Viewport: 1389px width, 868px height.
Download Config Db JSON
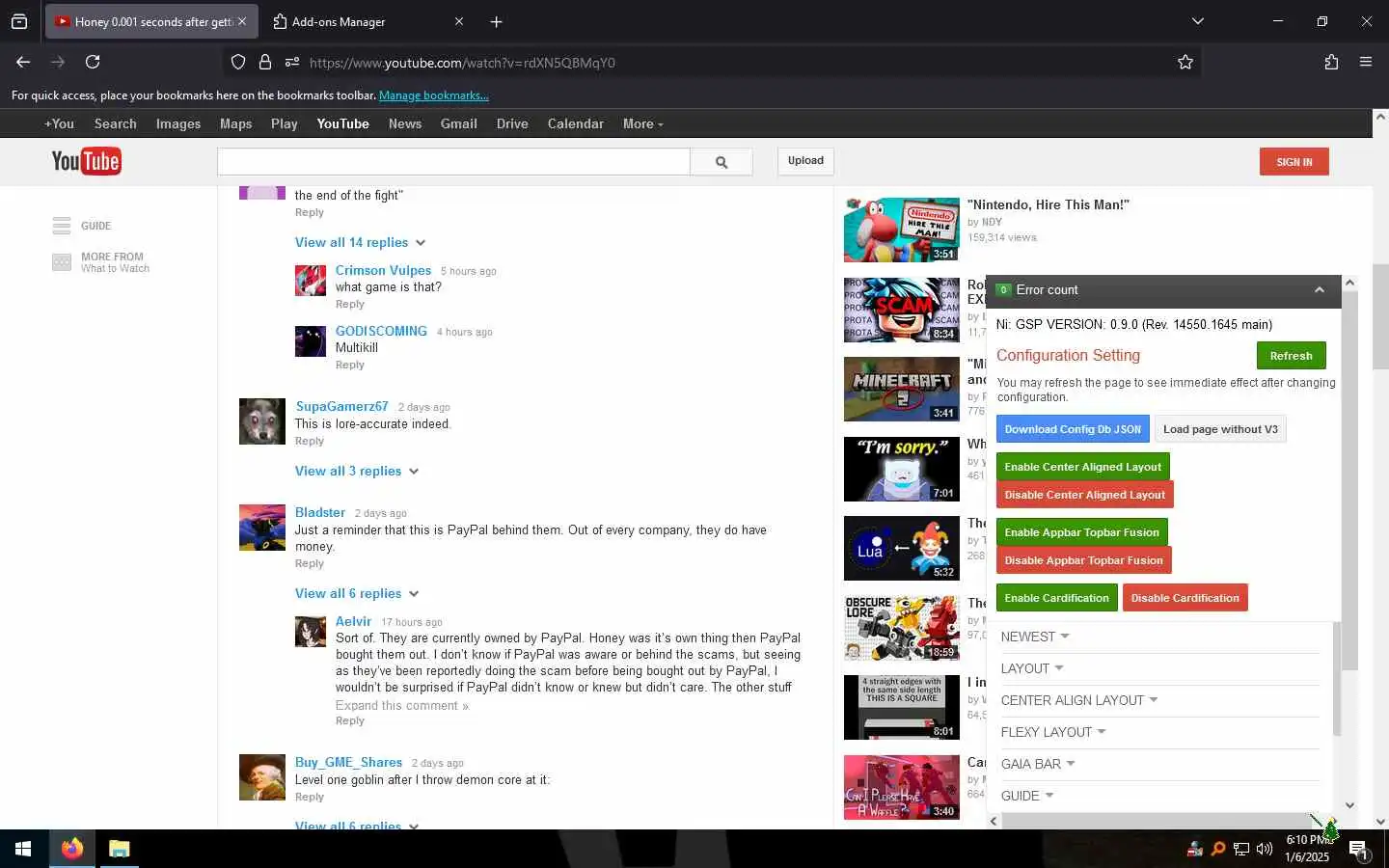(1072, 429)
